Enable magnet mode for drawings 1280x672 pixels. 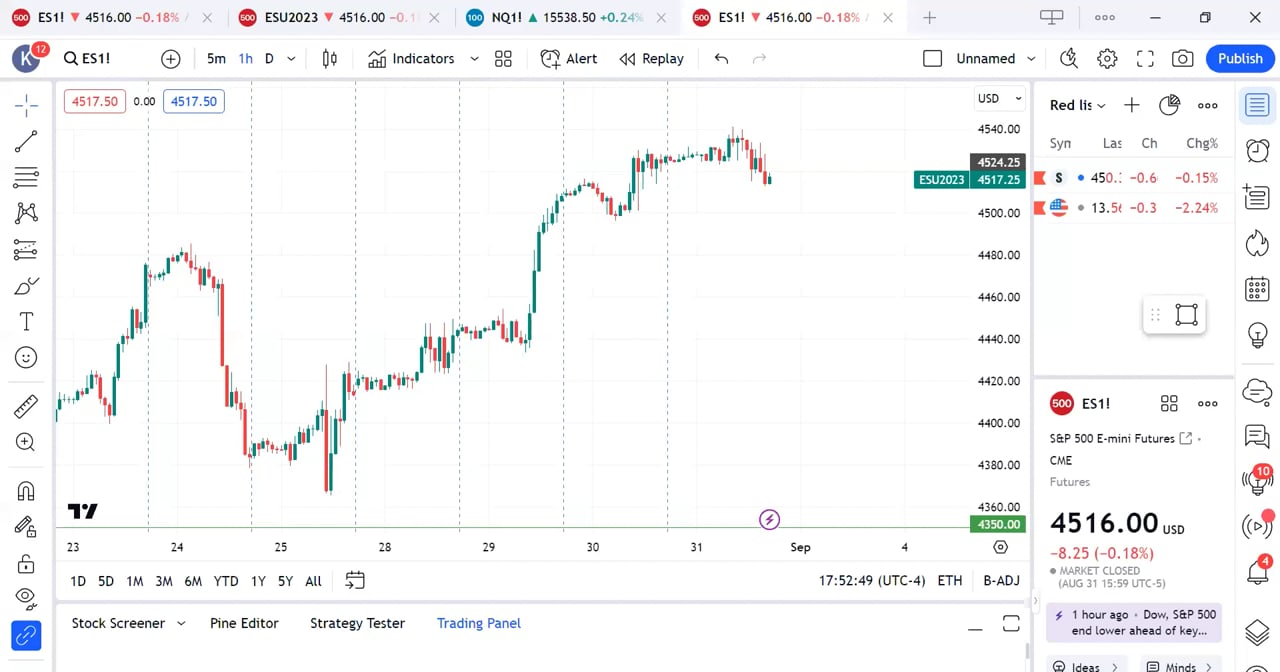point(25,490)
